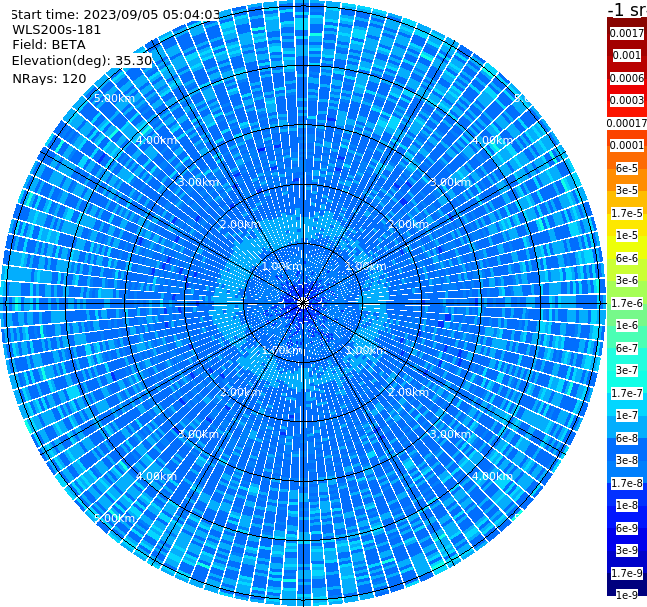Select the 0.0001 colorbar tick label
This screenshot has height=607, width=647.
627,145
